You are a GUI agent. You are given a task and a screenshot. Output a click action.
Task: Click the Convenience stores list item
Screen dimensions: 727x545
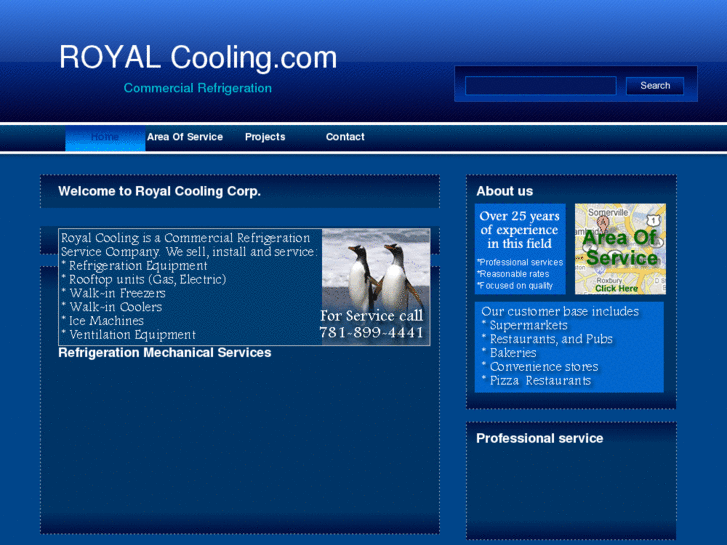(x=540, y=367)
